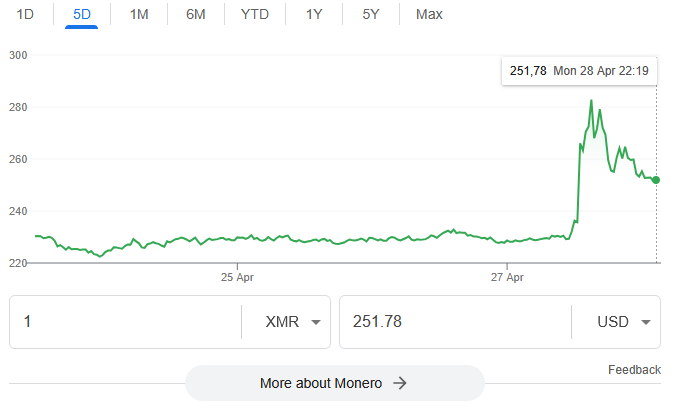Click the XMR amount input field
679x409 pixels.
point(126,322)
